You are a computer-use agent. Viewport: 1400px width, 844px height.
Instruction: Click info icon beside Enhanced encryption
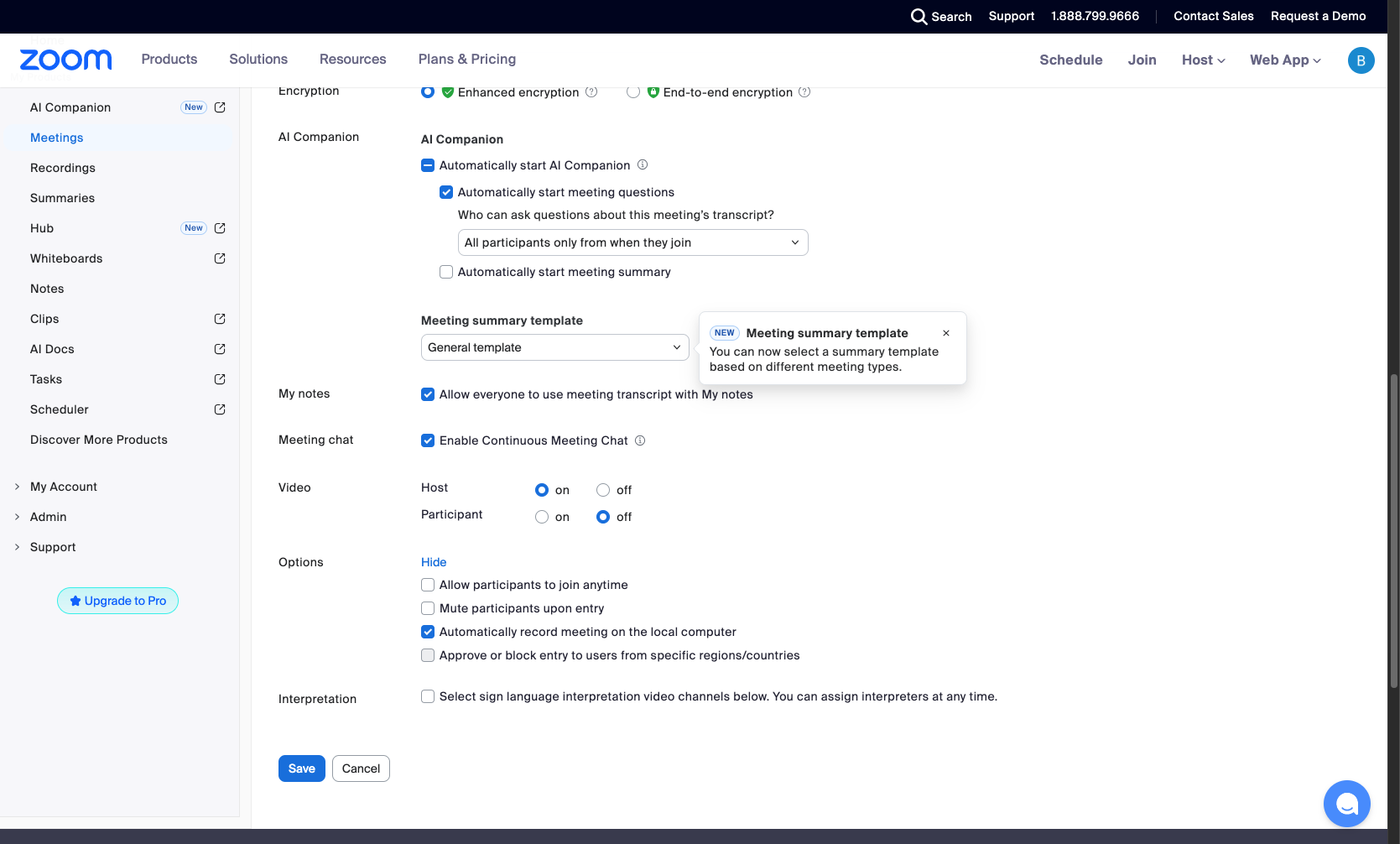tap(591, 92)
